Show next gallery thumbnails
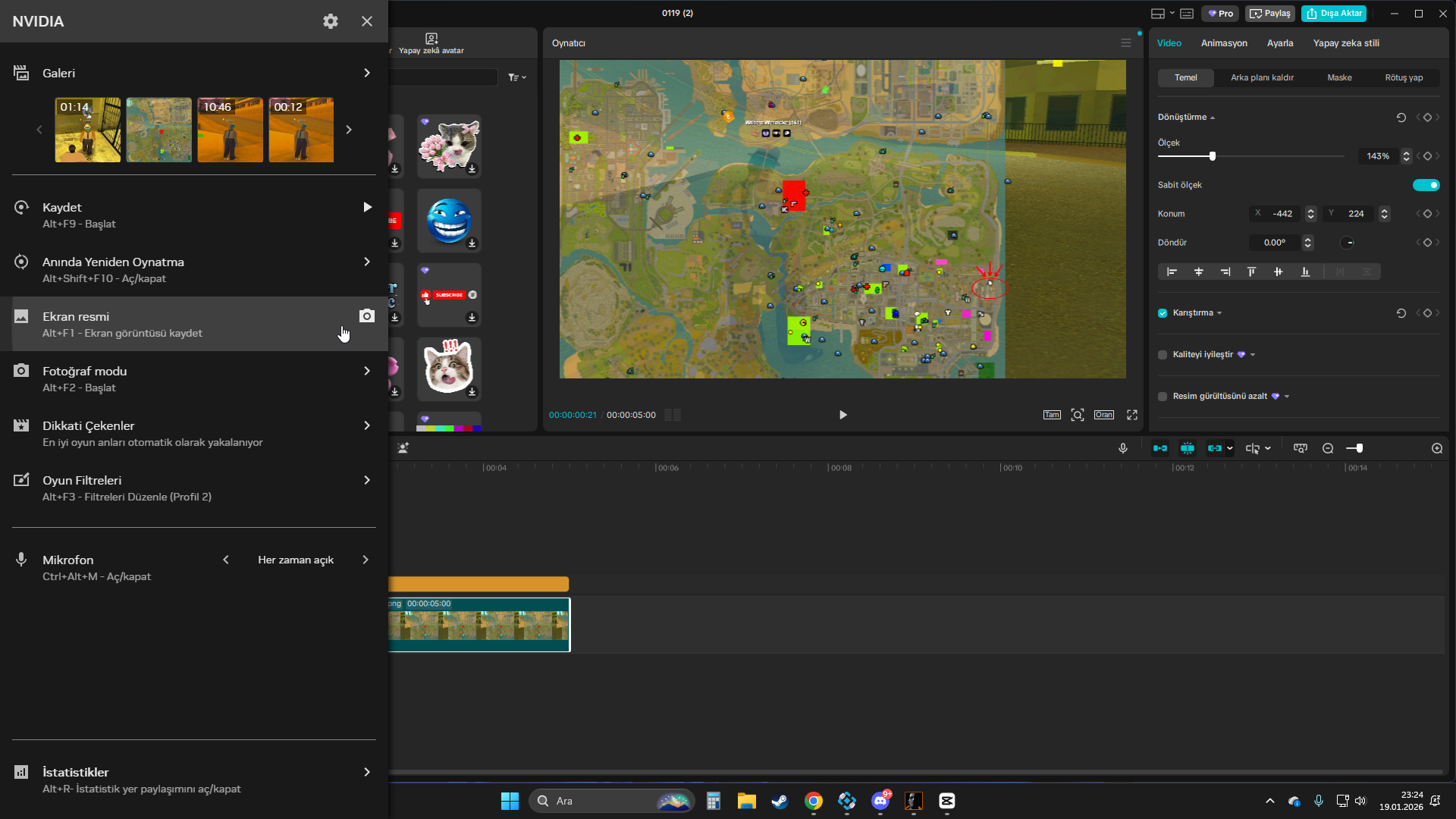The width and height of the screenshot is (1456, 819). (x=349, y=130)
